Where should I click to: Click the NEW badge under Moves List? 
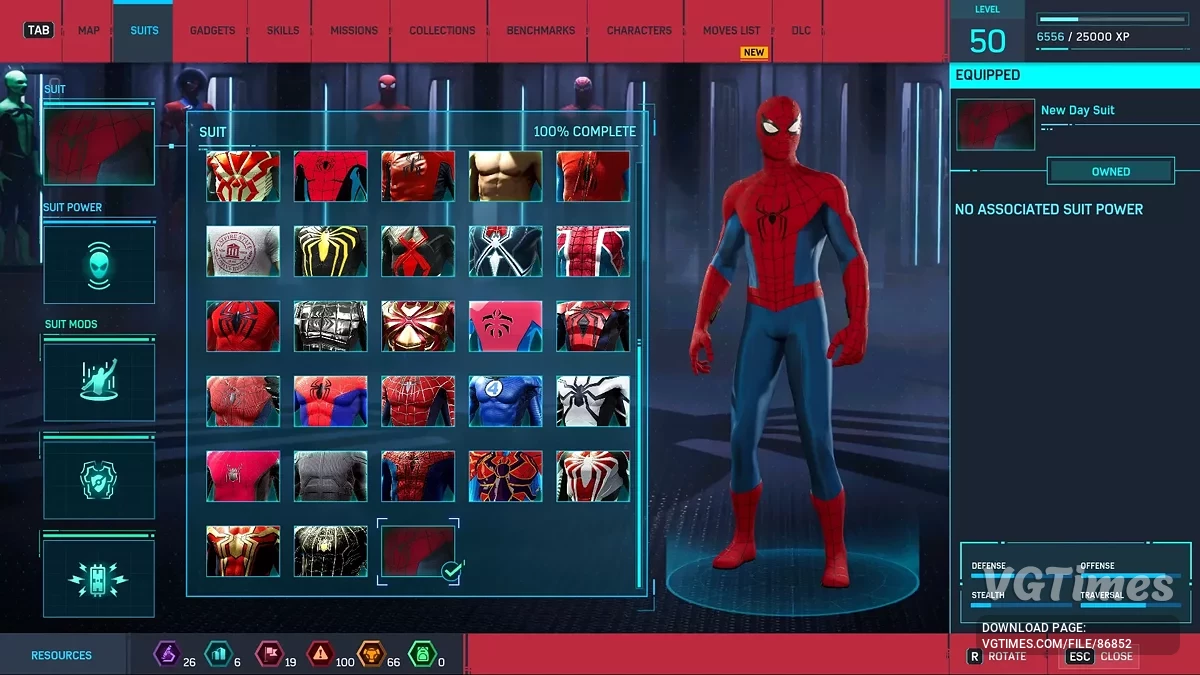click(x=753, y=52)
